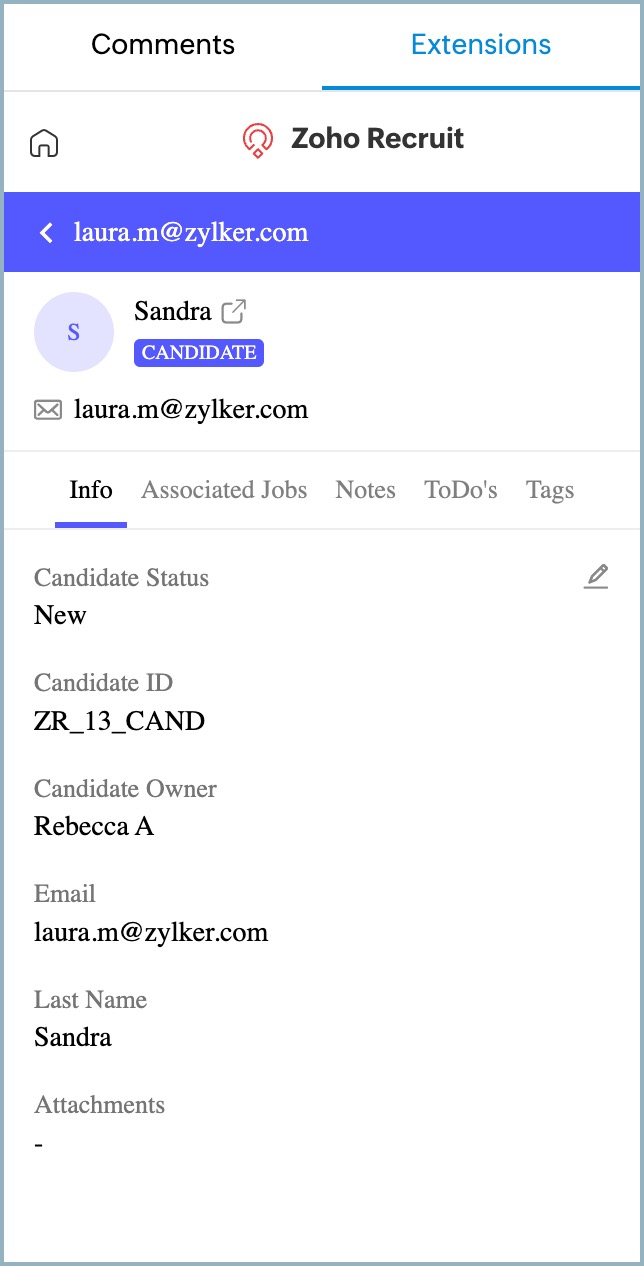Click laura.m@zylker.com in the purple header
The image size is (644, 1266).
point(191,233)
